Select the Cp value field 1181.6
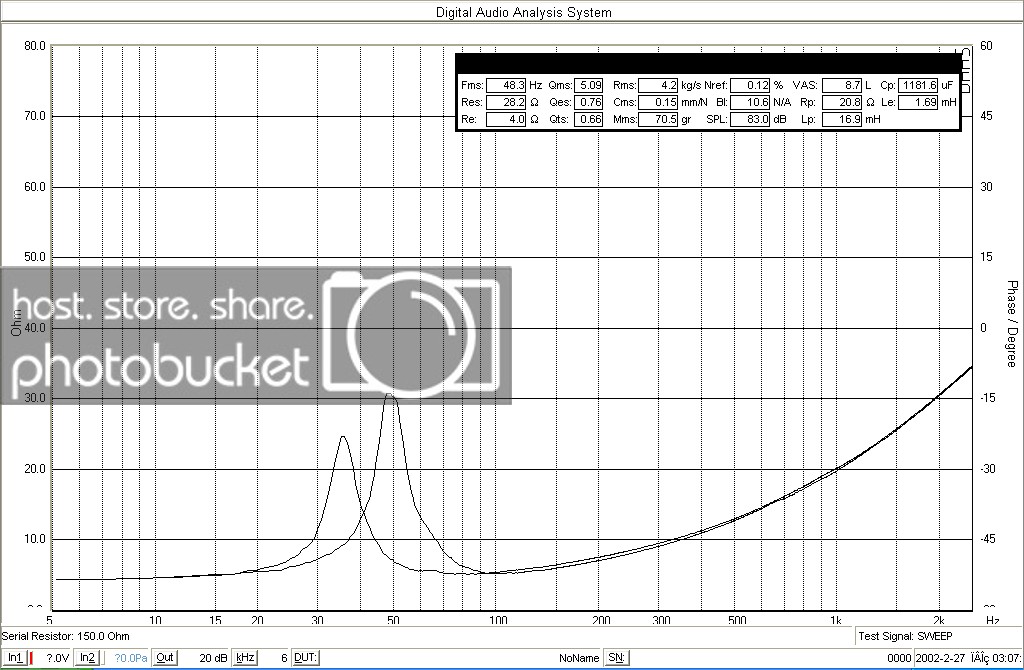The image size is (1024, 670). click(x=918, y=86)
